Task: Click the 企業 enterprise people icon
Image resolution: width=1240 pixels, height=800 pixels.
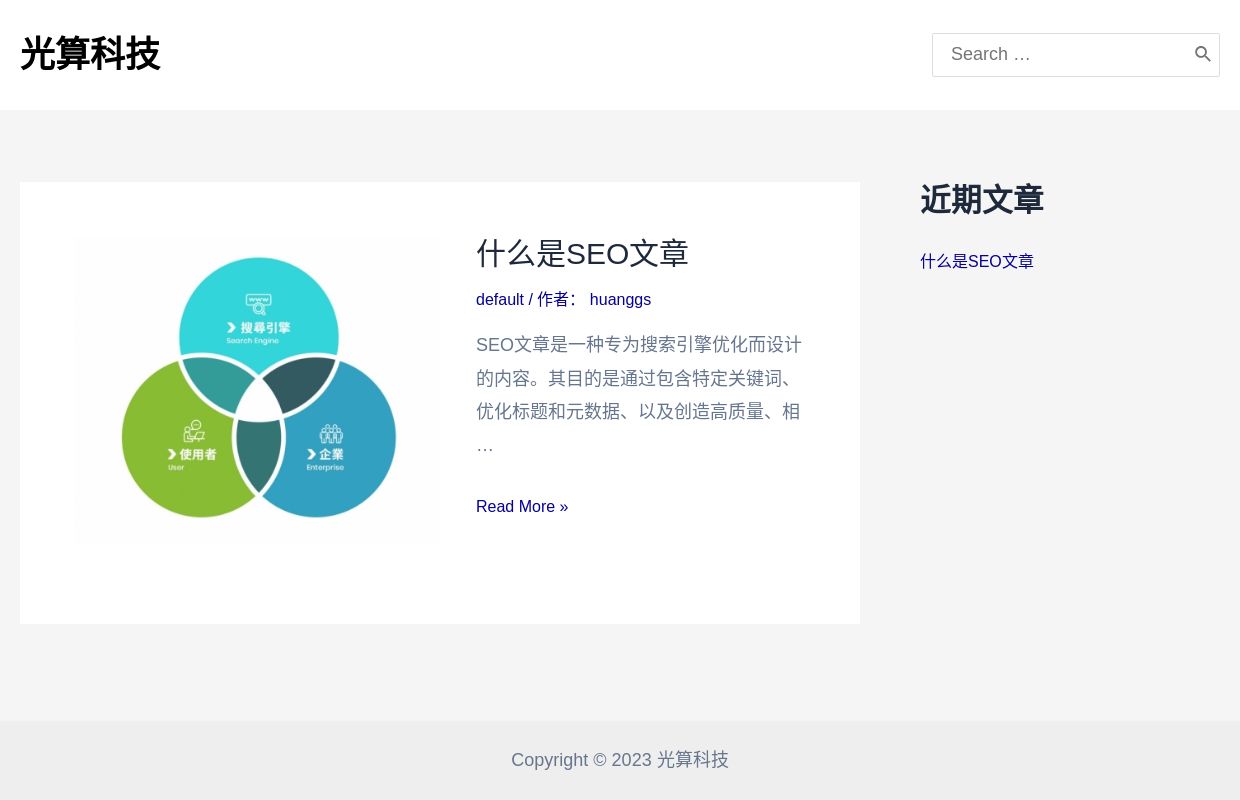Action: tap(331, 434)
